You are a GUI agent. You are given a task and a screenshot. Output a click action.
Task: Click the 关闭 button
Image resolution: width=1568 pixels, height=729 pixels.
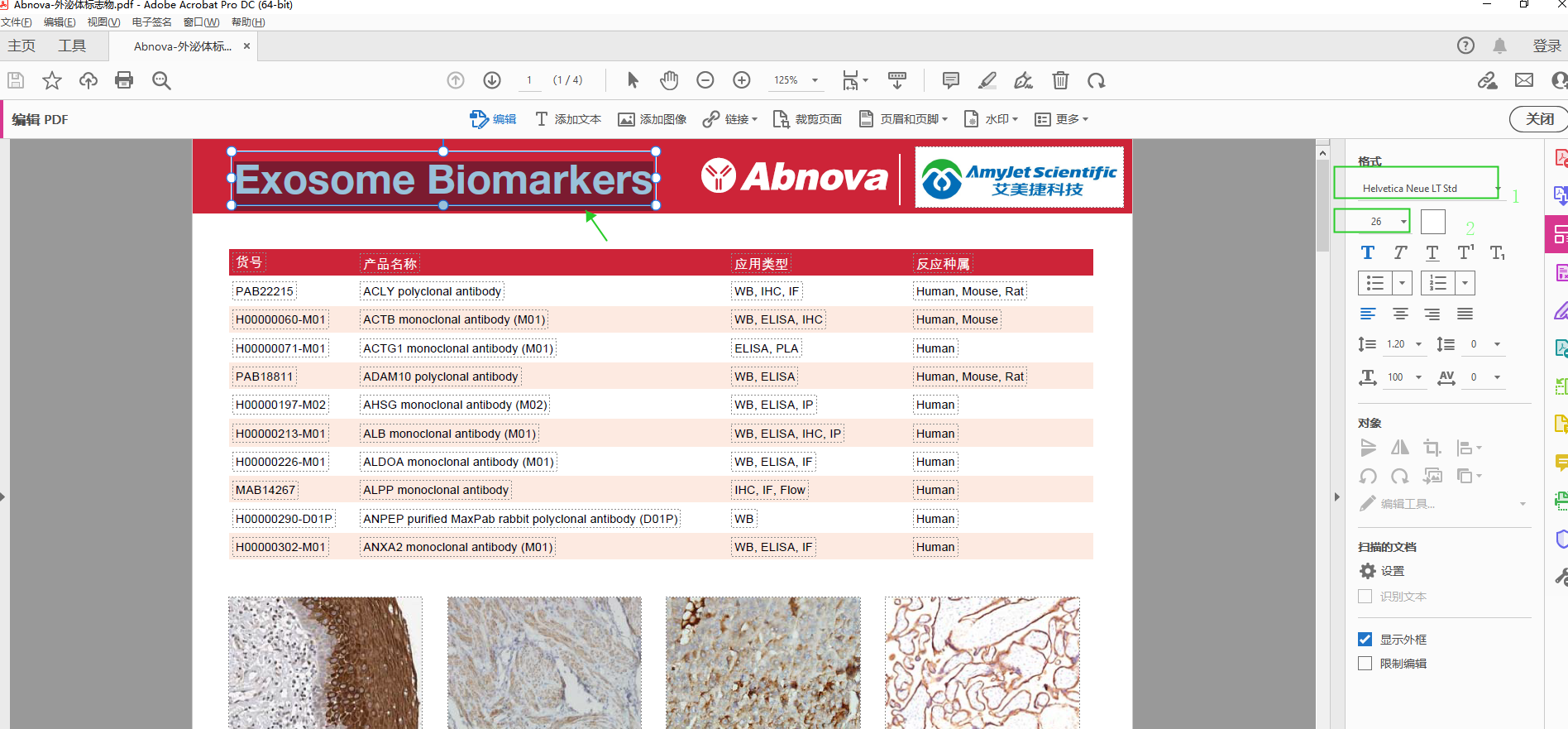click(x=1538, y=119)
